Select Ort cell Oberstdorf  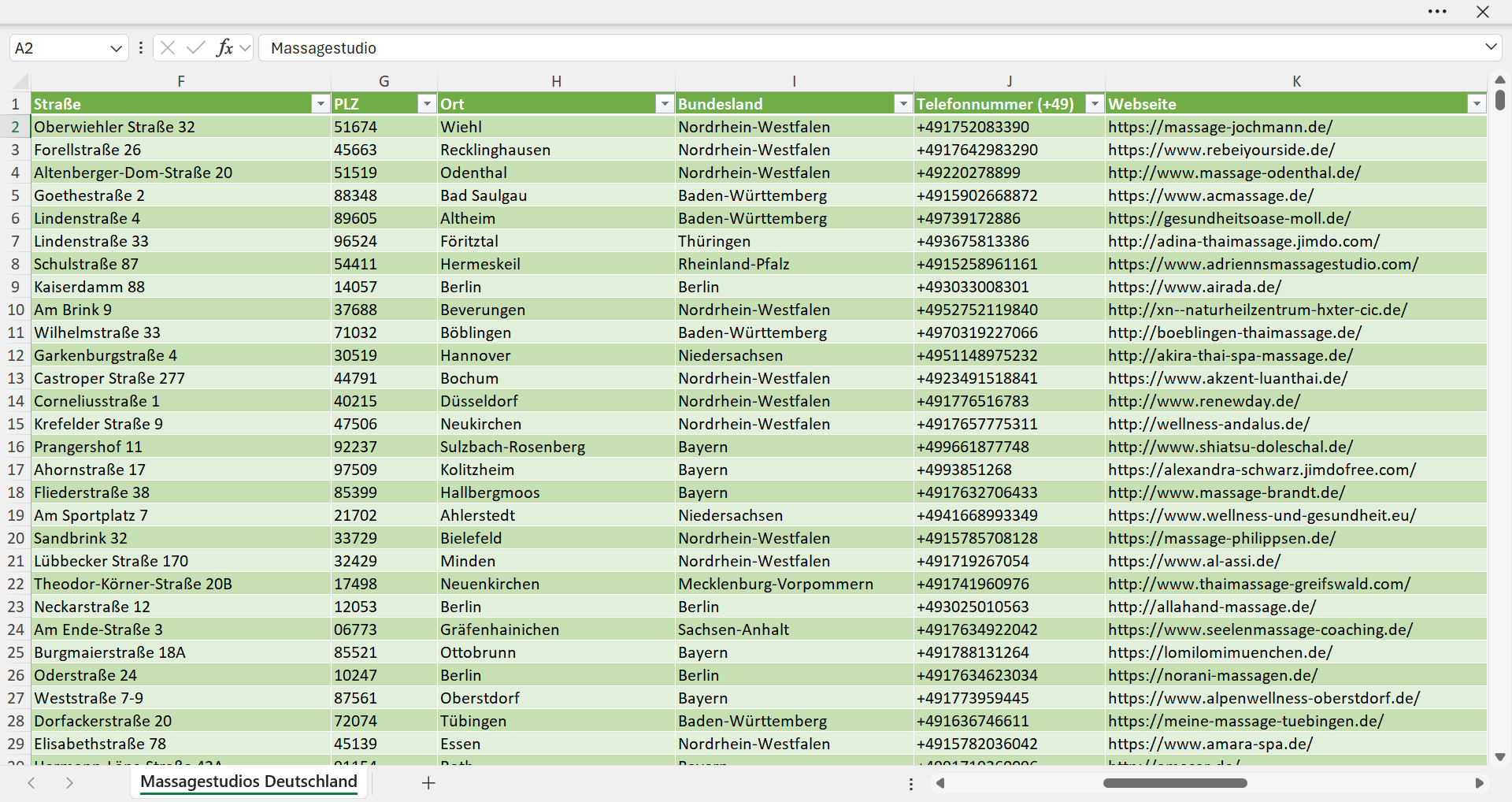click(556, 698)
